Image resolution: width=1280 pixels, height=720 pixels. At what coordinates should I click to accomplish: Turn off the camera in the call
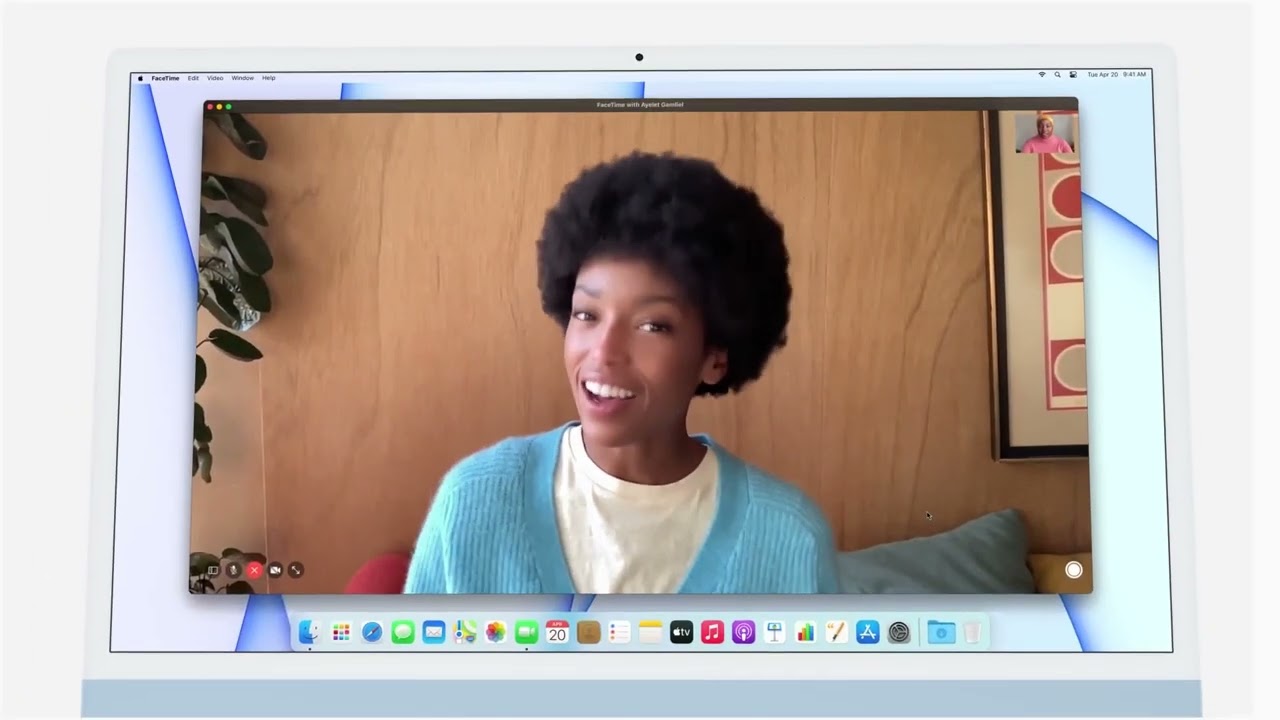point(275,570)
